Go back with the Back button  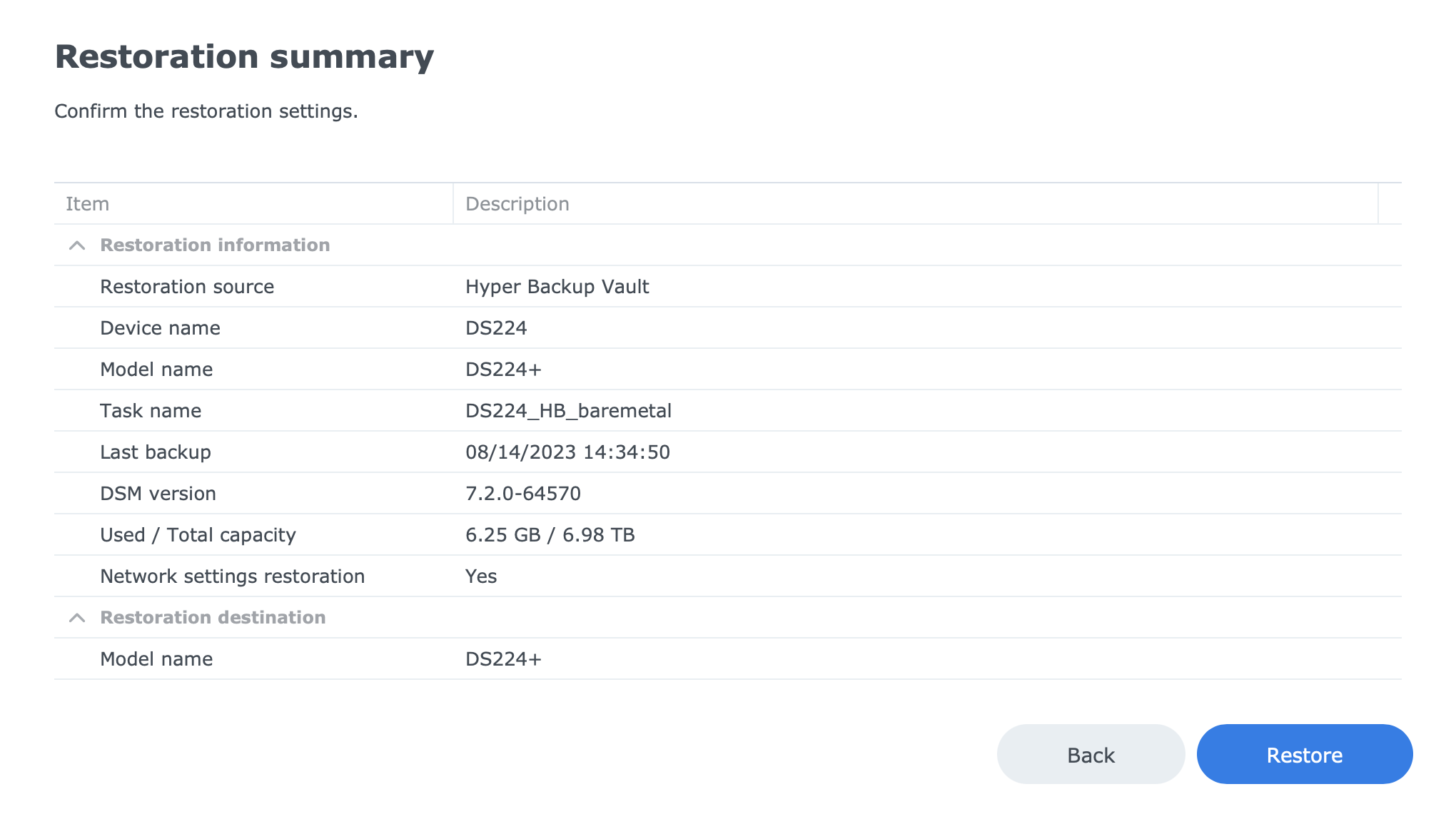[x=1091, y=754]
